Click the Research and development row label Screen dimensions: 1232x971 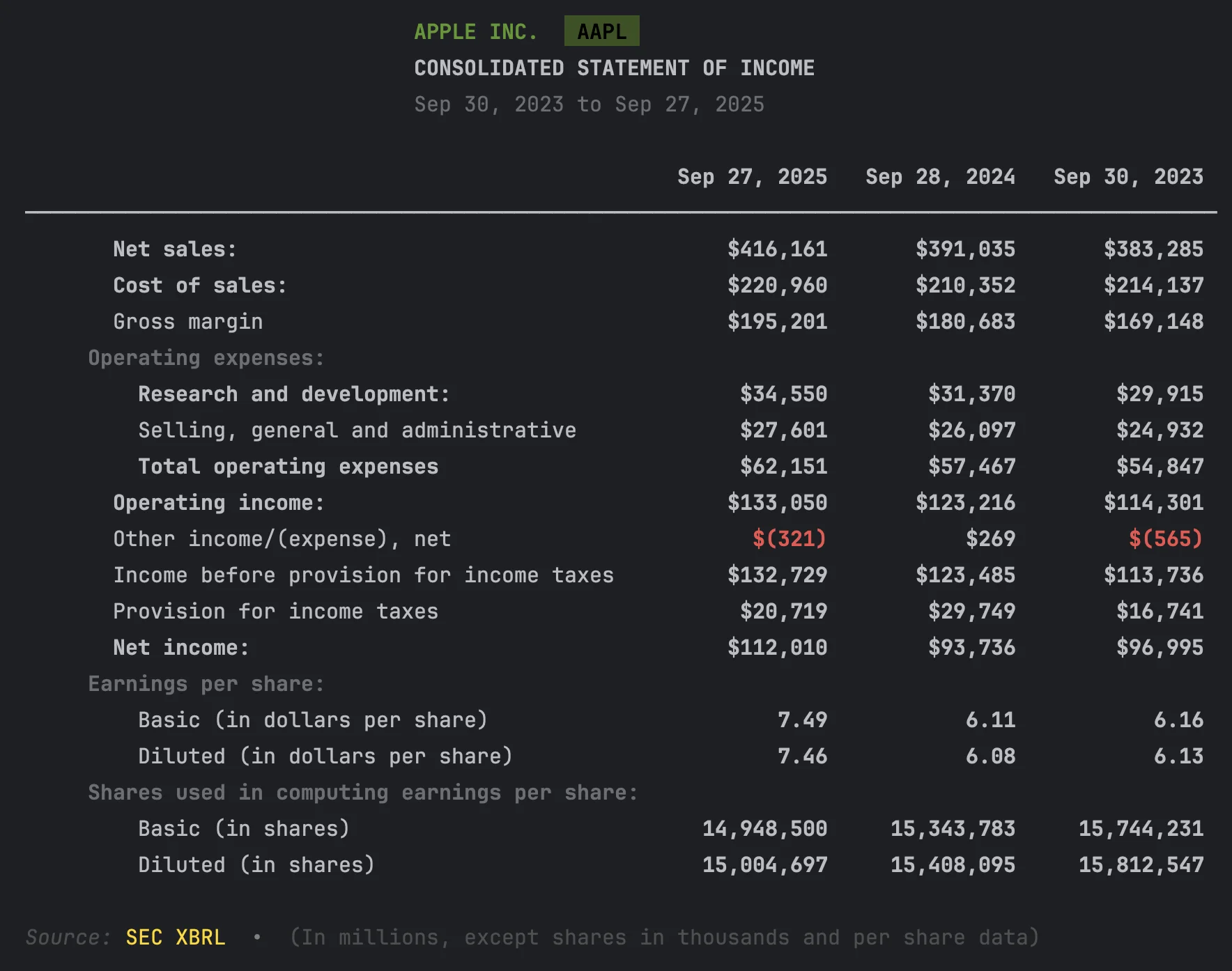(294, 394)
